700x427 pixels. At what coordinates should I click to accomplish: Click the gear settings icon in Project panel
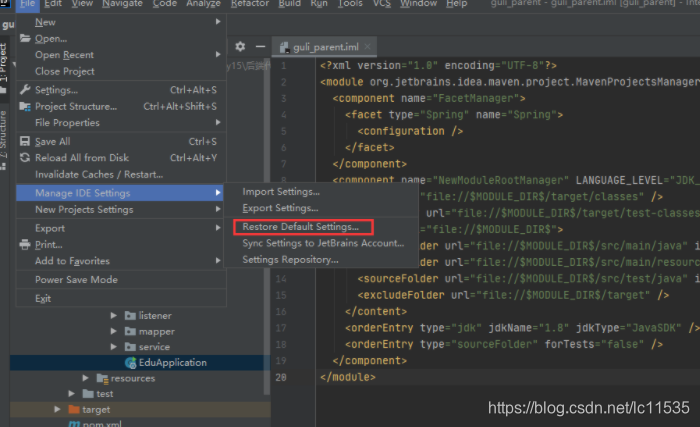(x=240, y=46)
